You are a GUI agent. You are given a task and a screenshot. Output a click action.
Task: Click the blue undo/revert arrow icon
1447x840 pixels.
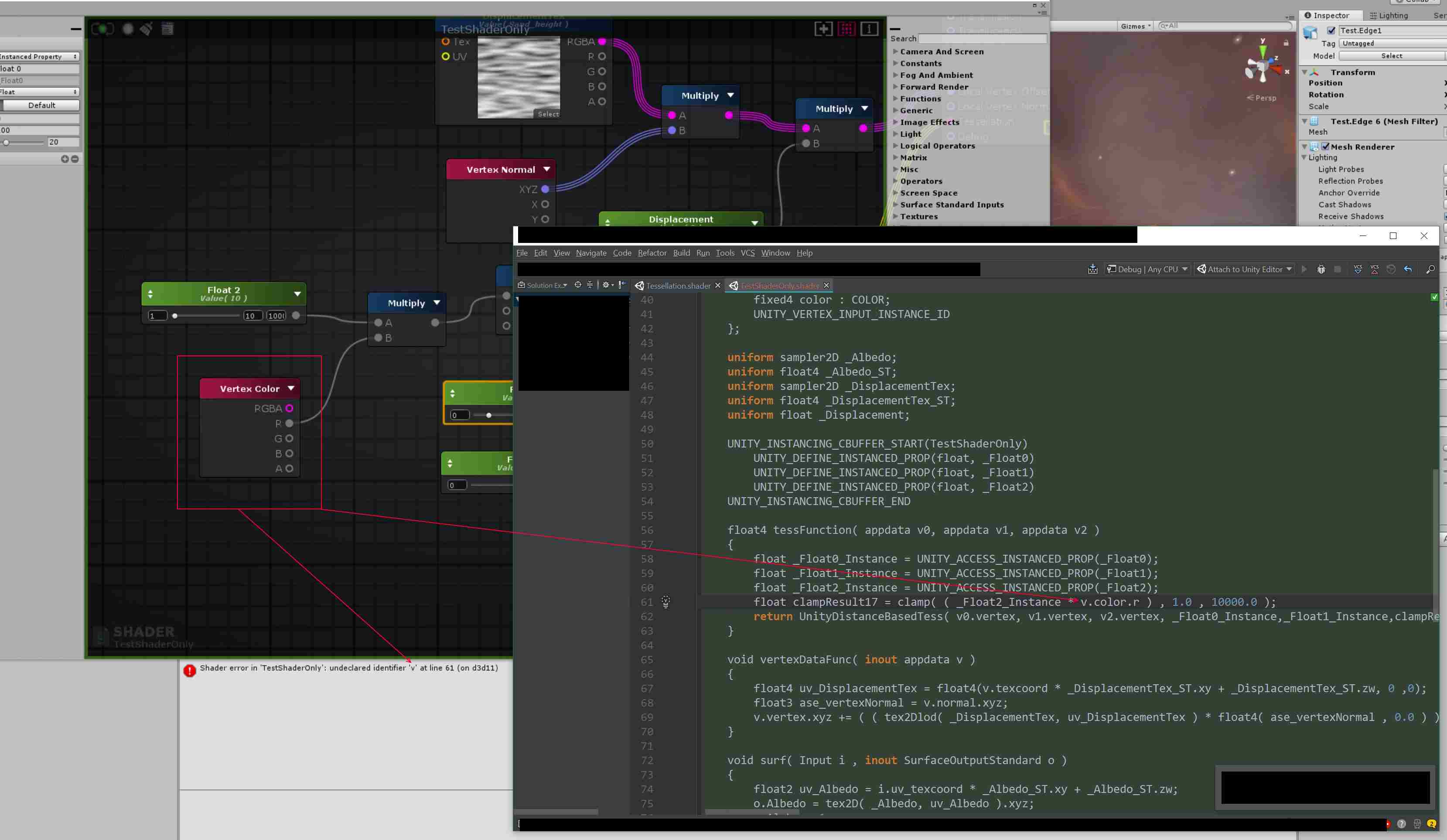1408,269
